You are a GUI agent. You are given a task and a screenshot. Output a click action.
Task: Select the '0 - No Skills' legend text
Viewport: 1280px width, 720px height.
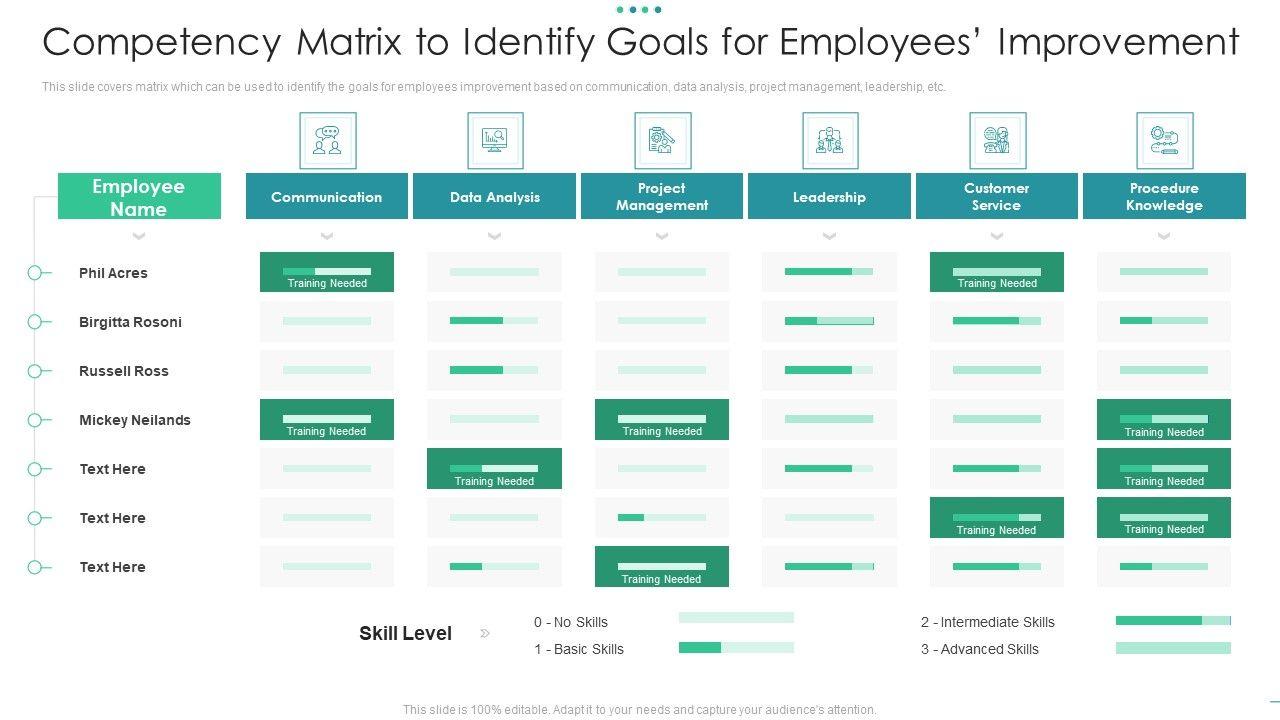571,622
